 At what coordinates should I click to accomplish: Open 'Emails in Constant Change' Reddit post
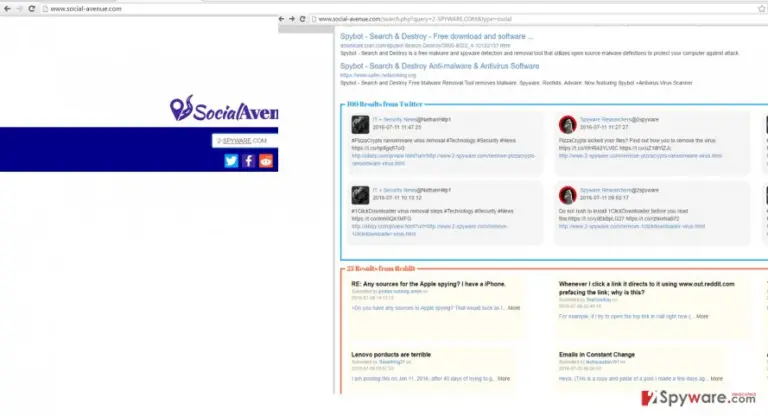click(x=597, y=354)
